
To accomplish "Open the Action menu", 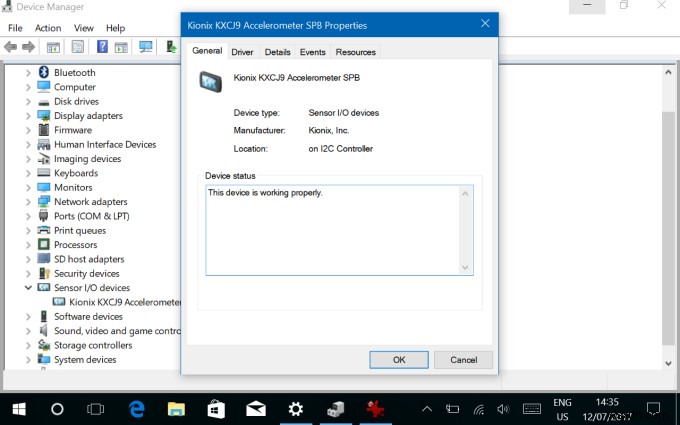I will coord(48,28).
